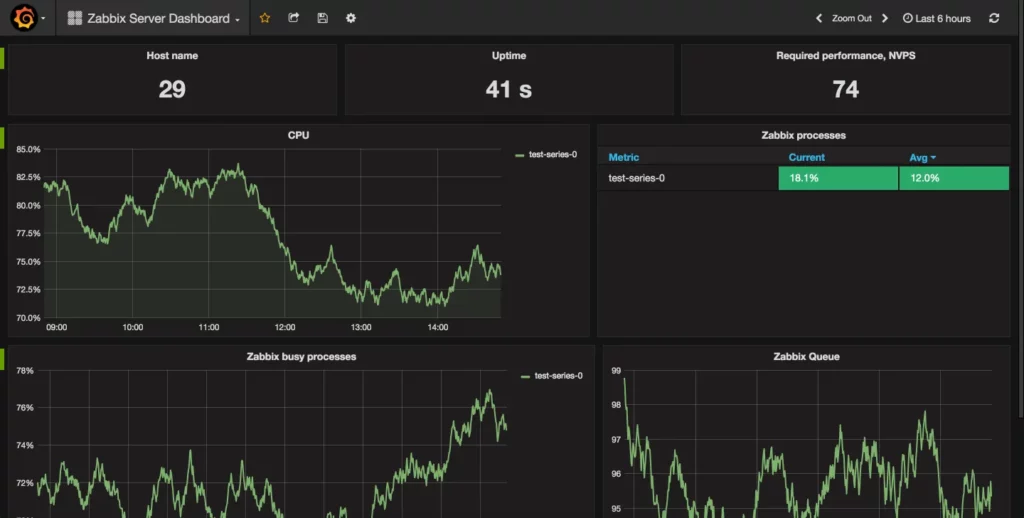
Task: Shift time range backward with left chevron
Action: click(x=819, y=18)
